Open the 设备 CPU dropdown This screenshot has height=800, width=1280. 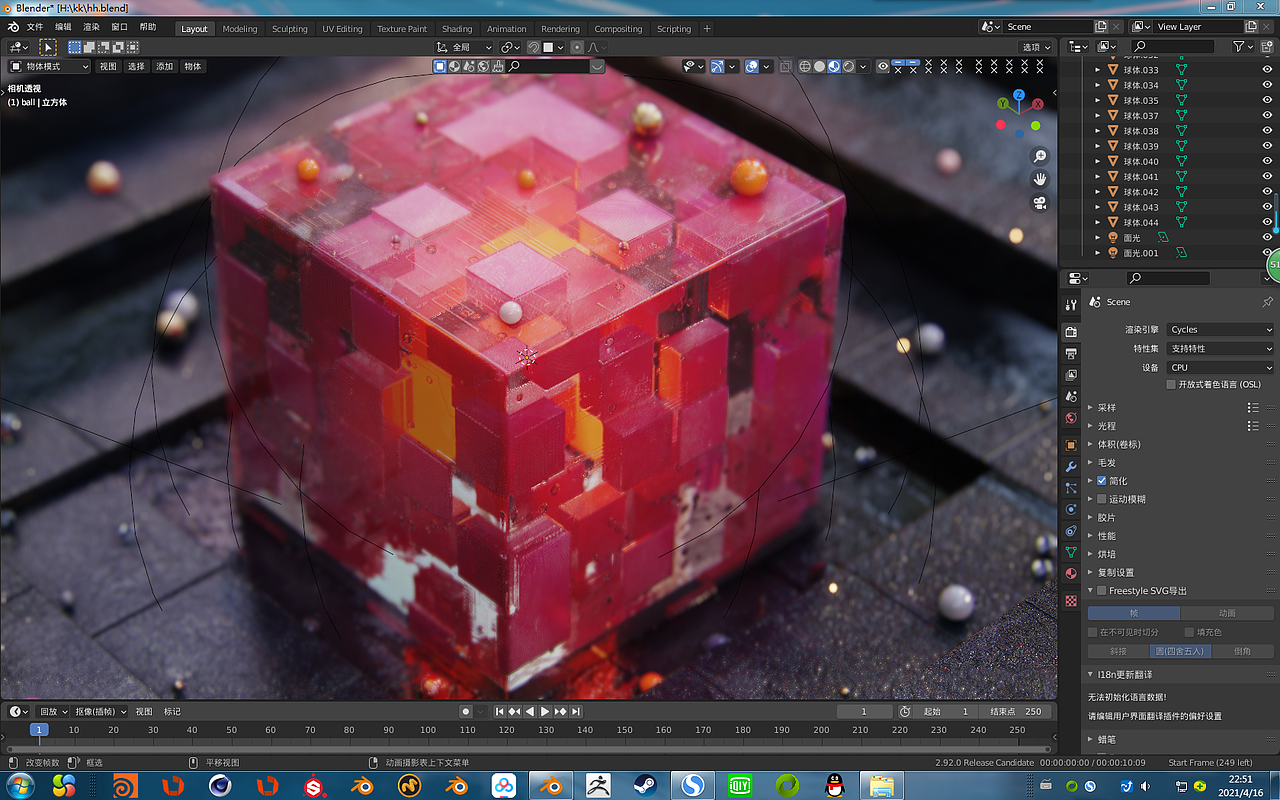click(x=1220, y=366)
